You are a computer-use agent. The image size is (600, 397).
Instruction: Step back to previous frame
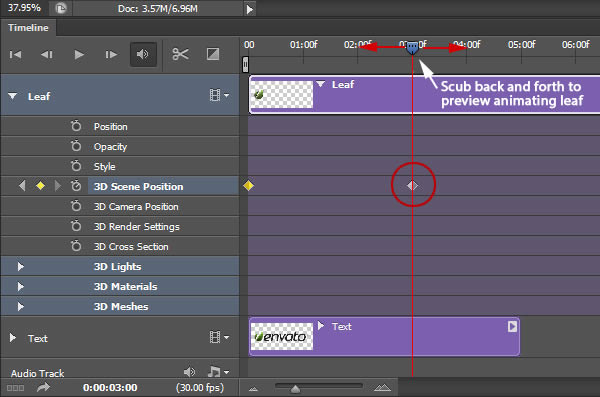click(47, 55)
